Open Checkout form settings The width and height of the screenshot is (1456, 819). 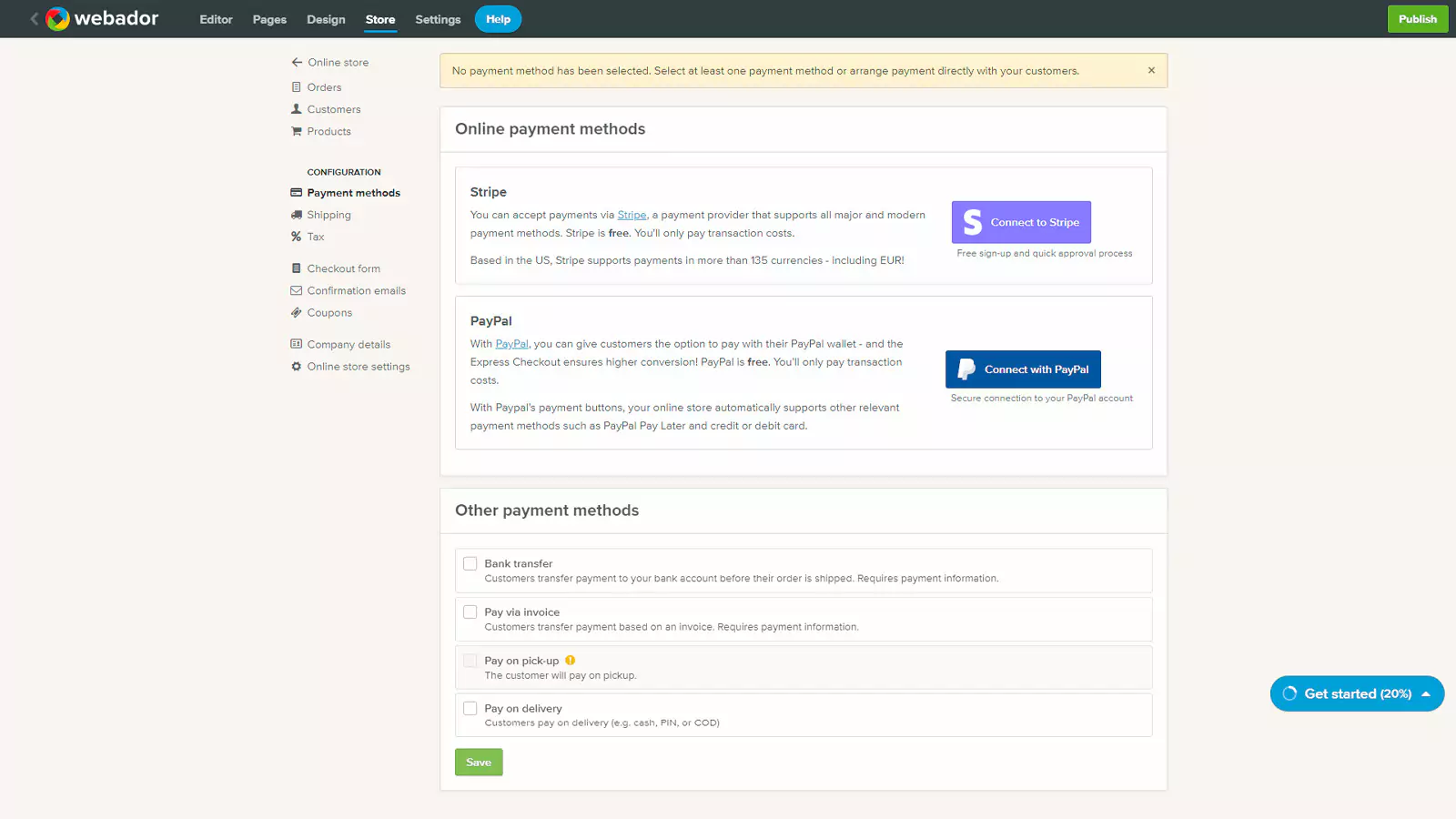pyautogui.click(x=344, y=268)
